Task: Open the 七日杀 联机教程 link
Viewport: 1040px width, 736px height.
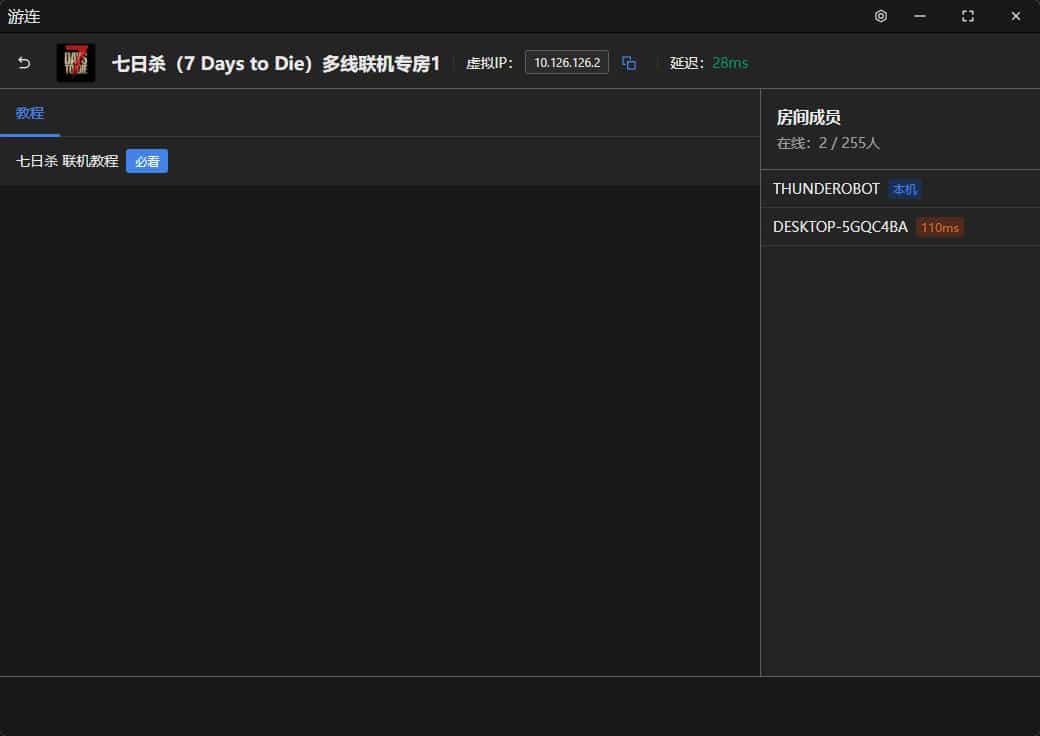Action: (x=67, y=161)
